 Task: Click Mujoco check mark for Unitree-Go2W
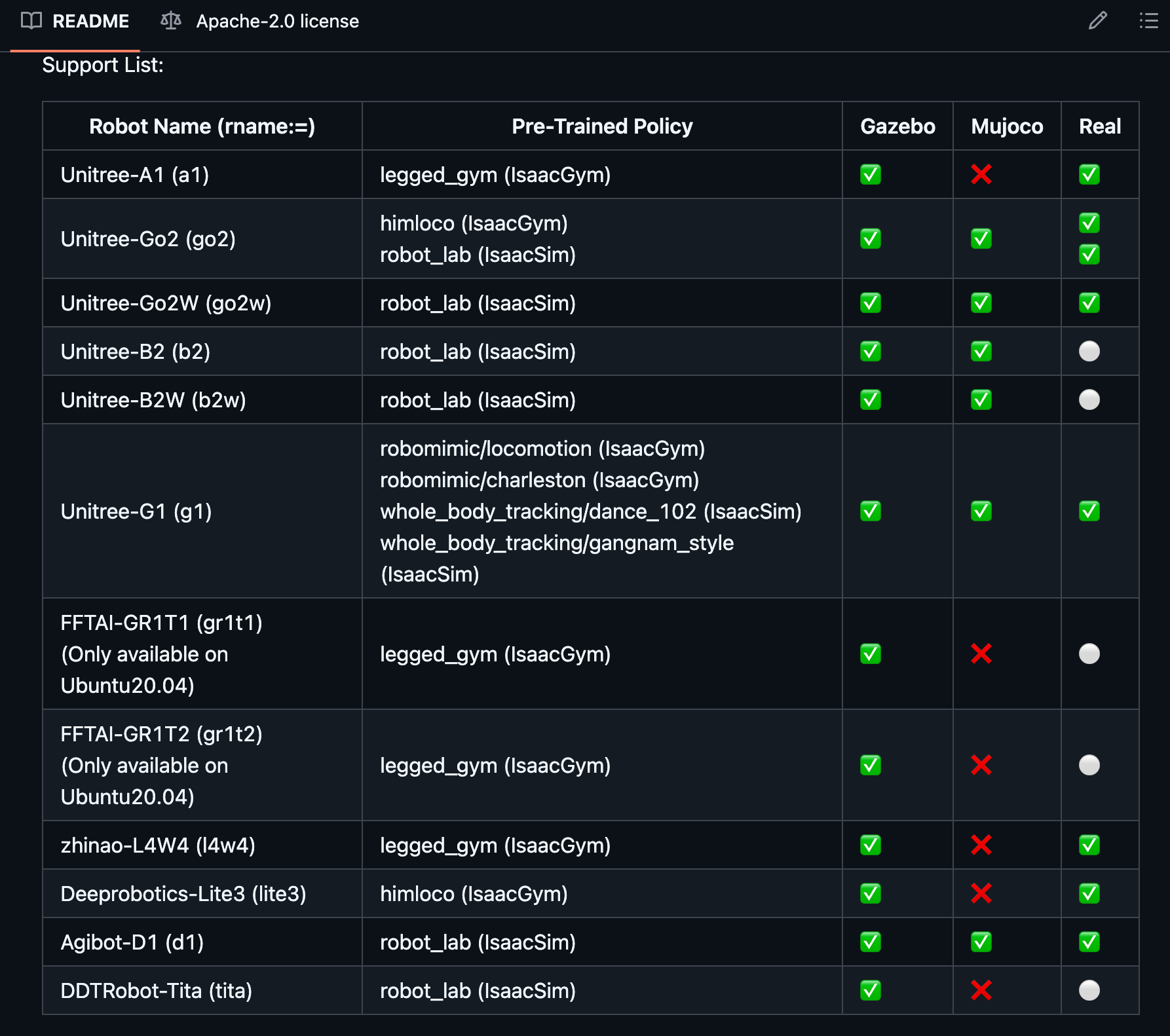point(981,303)
